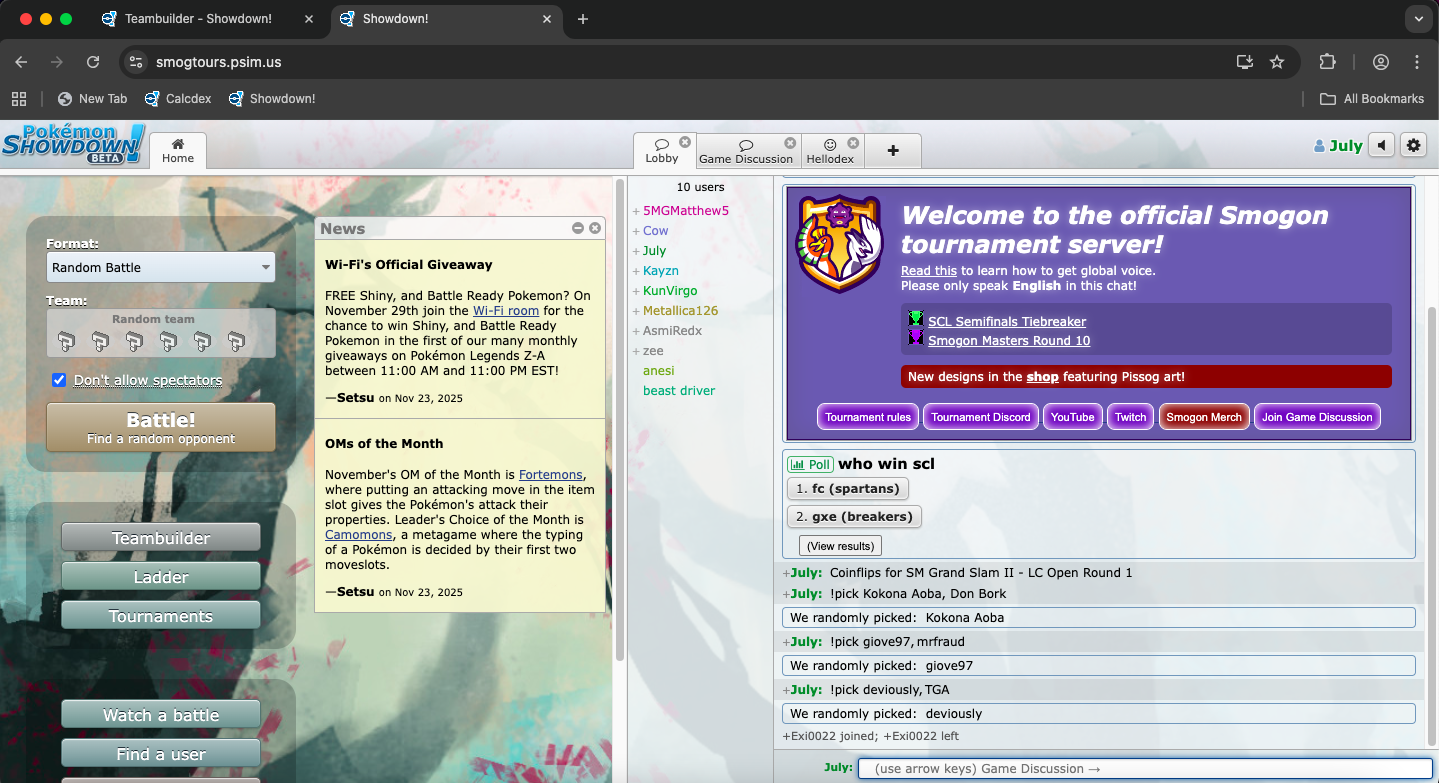Bookmark this page with the star icon
1439x783 pixels.
tap(1277, 62)
